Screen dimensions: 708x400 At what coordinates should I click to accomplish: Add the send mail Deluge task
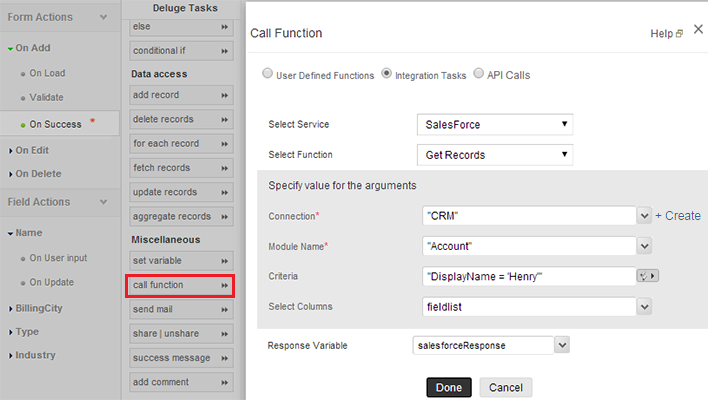click(x=181, y=309)
